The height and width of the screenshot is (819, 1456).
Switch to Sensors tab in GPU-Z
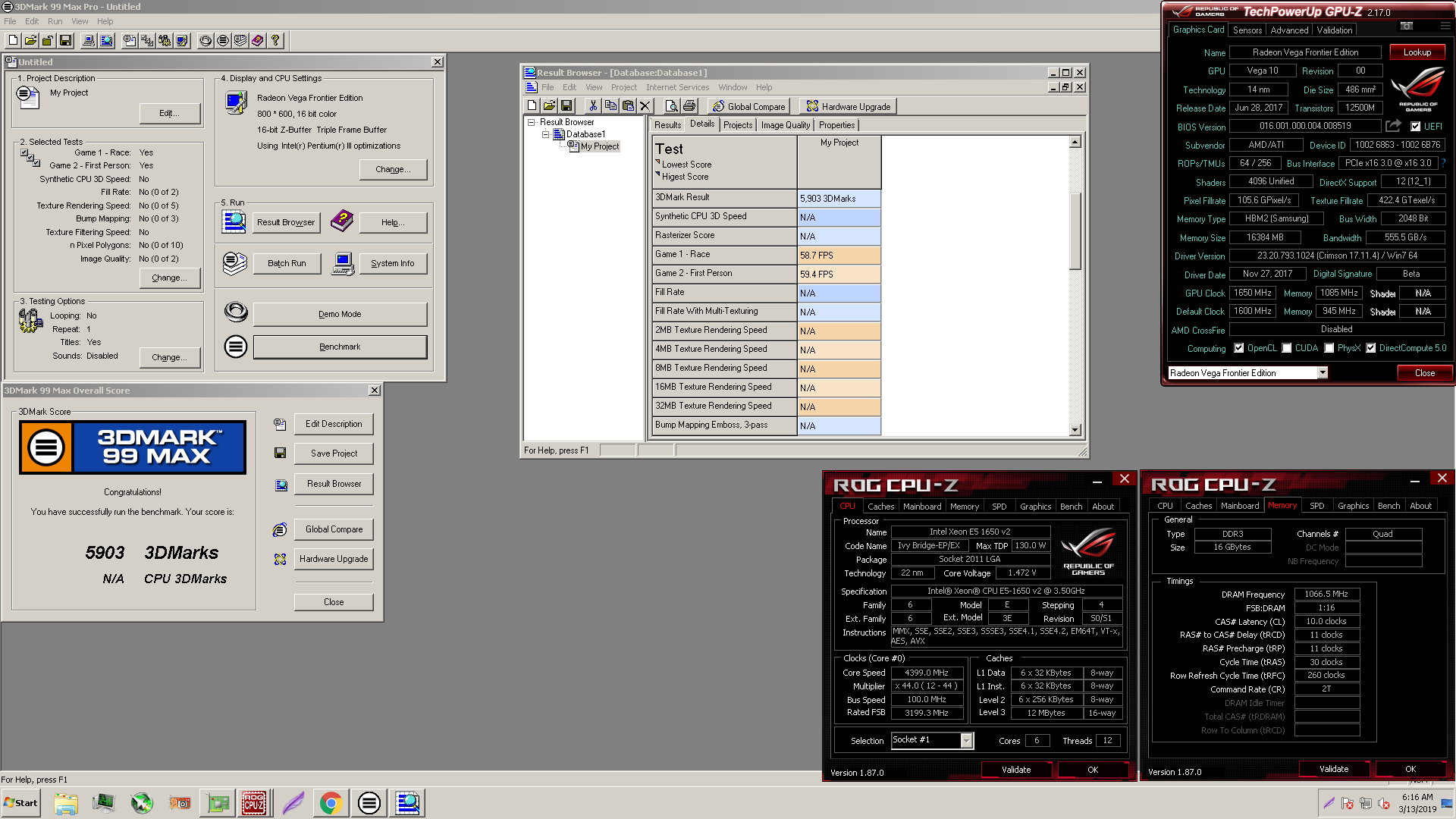click(x=1247, y=30)
